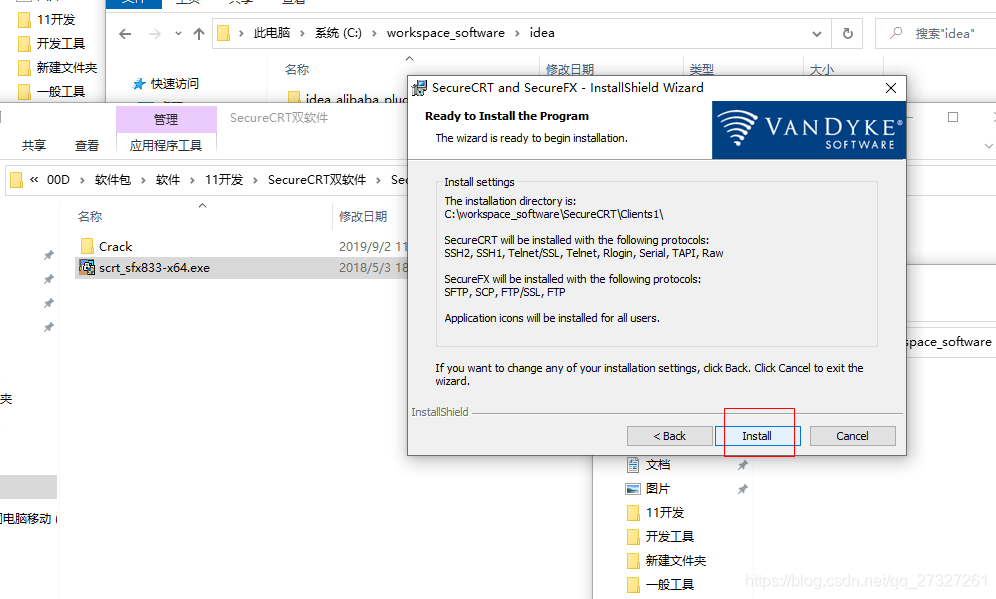Sort idea window by 大小 column
996x599 pixels.
click(x=821, y=69)
